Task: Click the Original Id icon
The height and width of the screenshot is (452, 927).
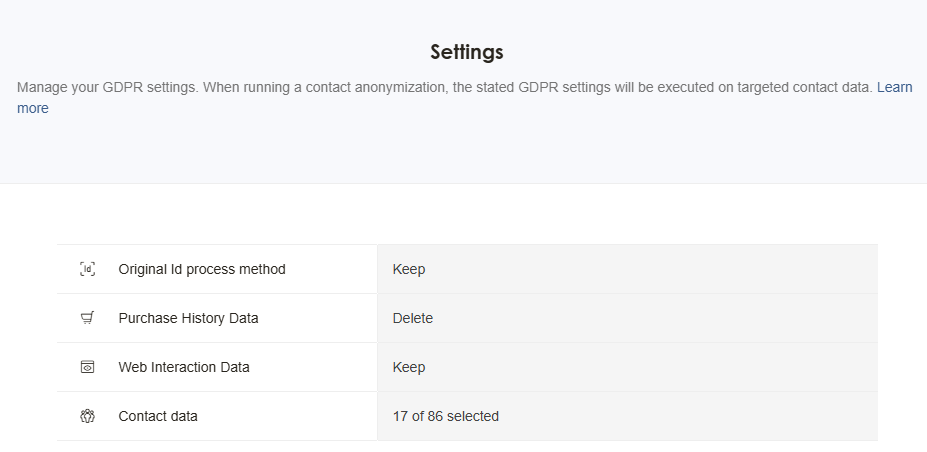Action: [87, 269]
